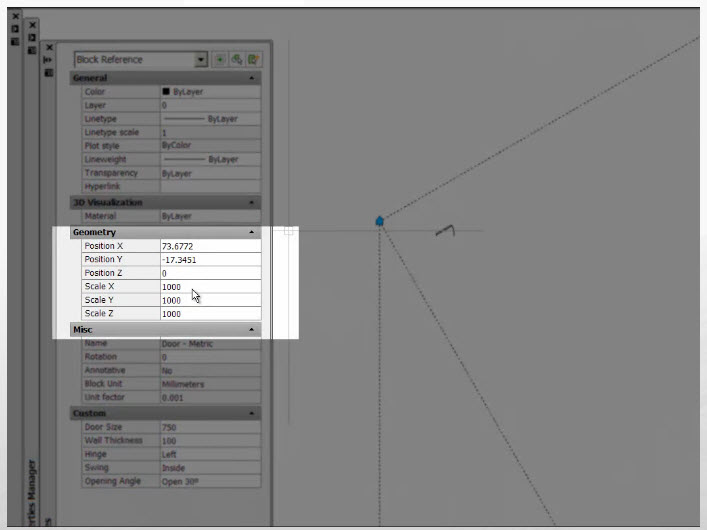Click the Quick Select icon

[x=253, y=60]
